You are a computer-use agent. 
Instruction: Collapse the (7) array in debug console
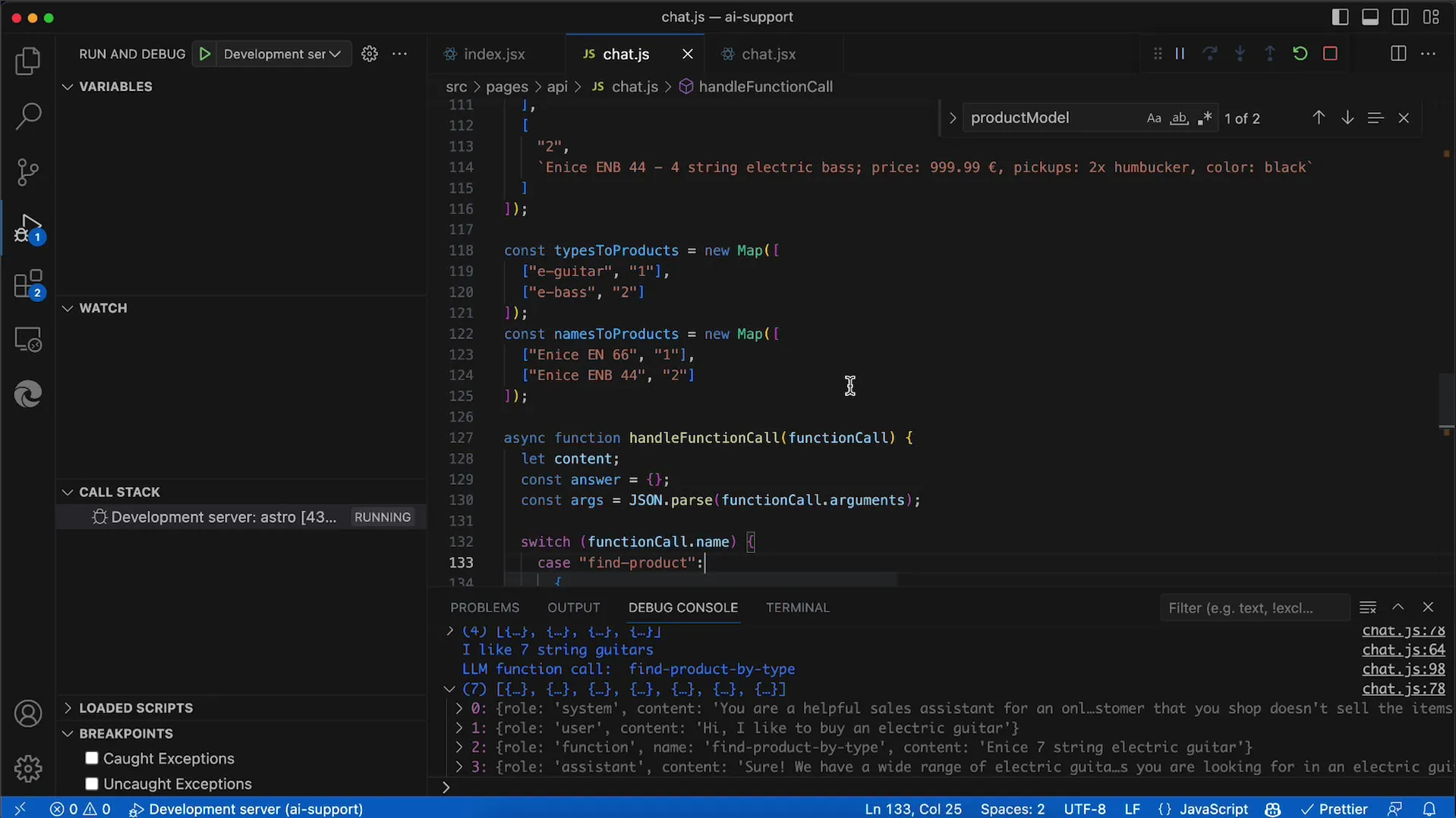tap(449, 689)
